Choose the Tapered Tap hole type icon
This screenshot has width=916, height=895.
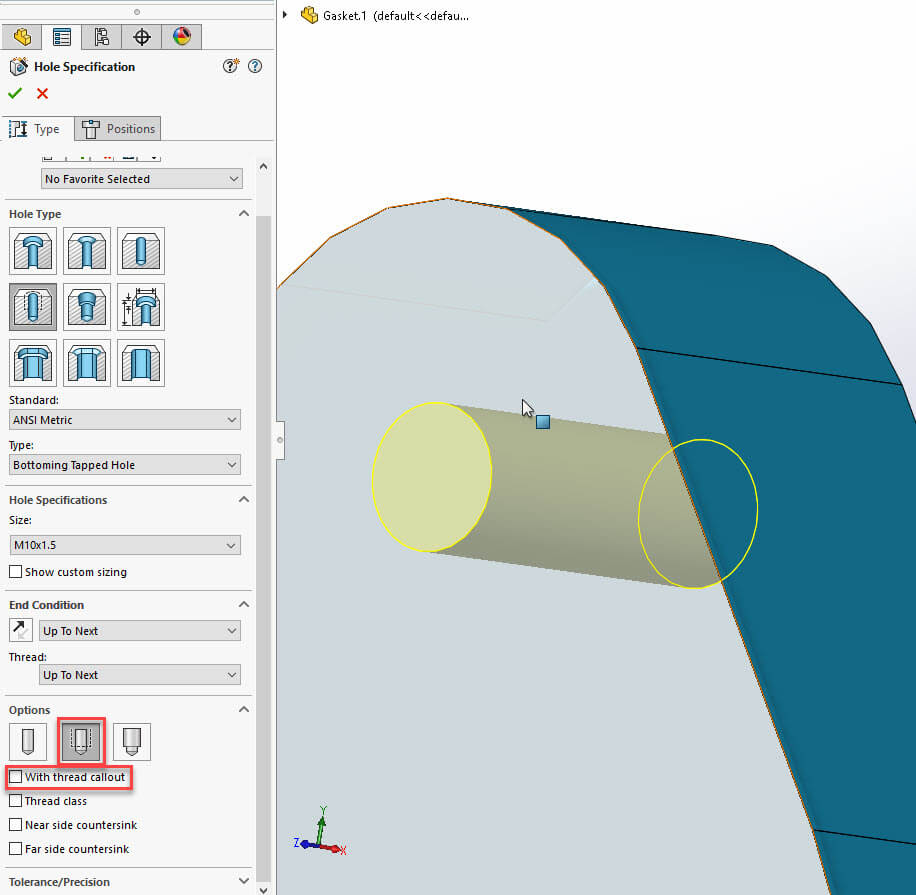tap(87, 307)
